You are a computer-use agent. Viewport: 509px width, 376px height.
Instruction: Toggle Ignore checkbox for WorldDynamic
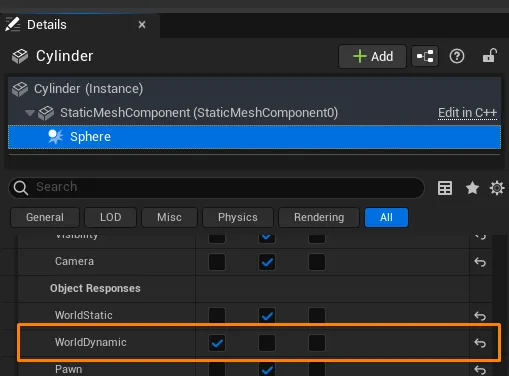pyautogui.click(x=217, y=343)
